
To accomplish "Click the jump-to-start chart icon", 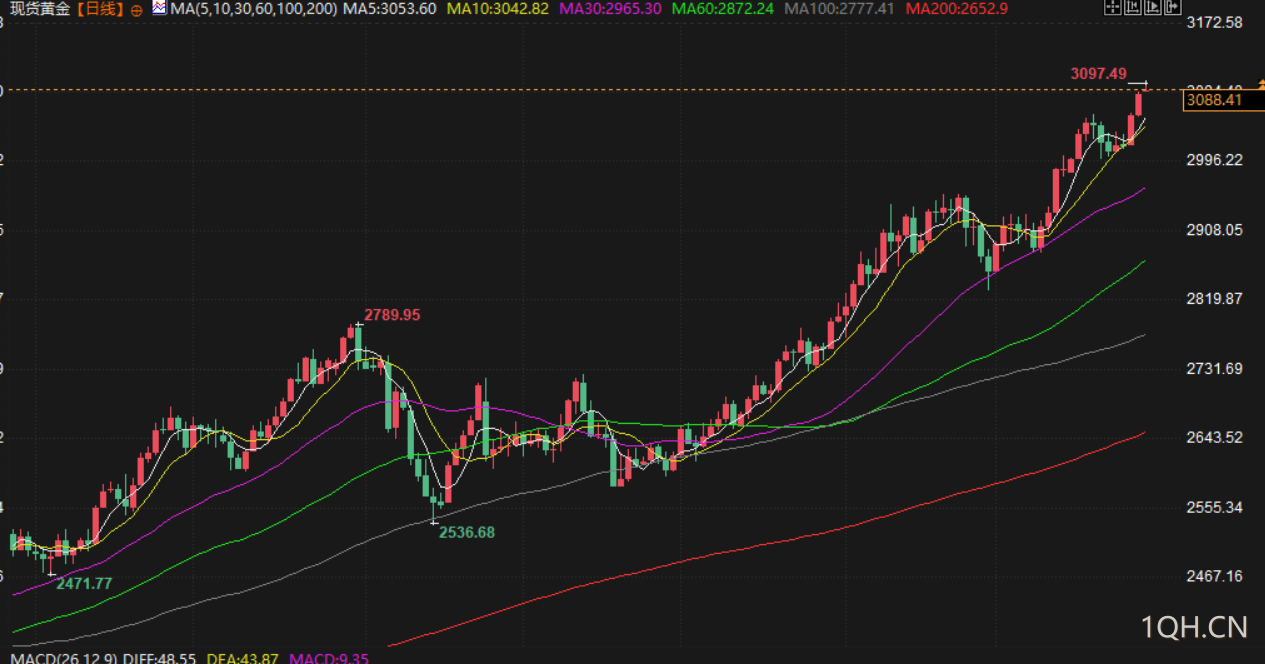I will point(1133,7).
